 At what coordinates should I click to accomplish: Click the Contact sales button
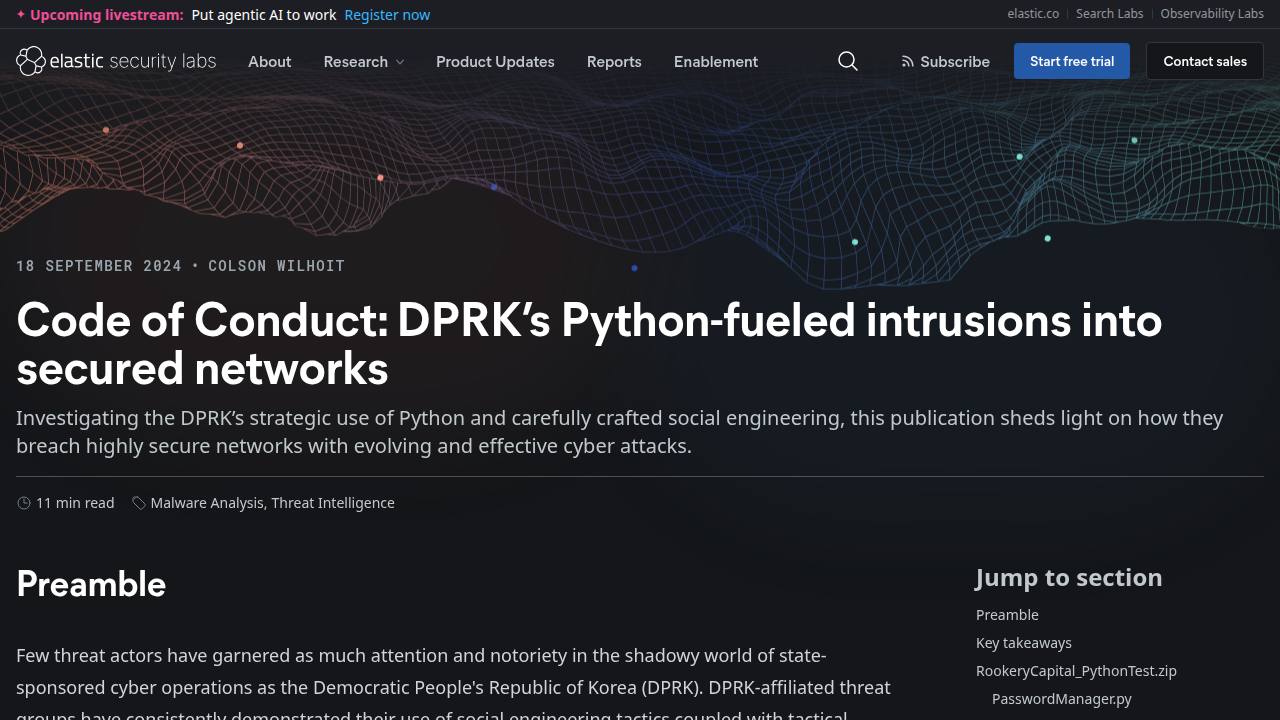[x=1205, y=61]
